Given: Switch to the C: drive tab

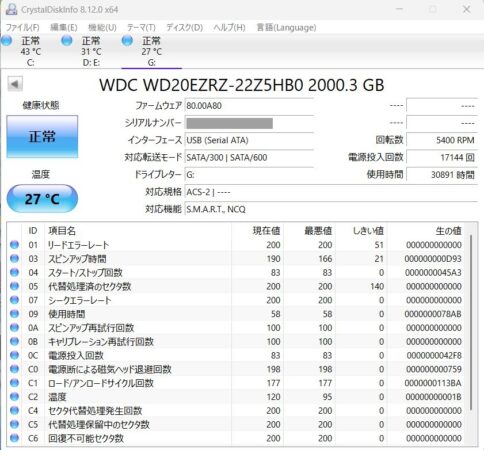Looking at the screenshot, I should coord(30,51).
